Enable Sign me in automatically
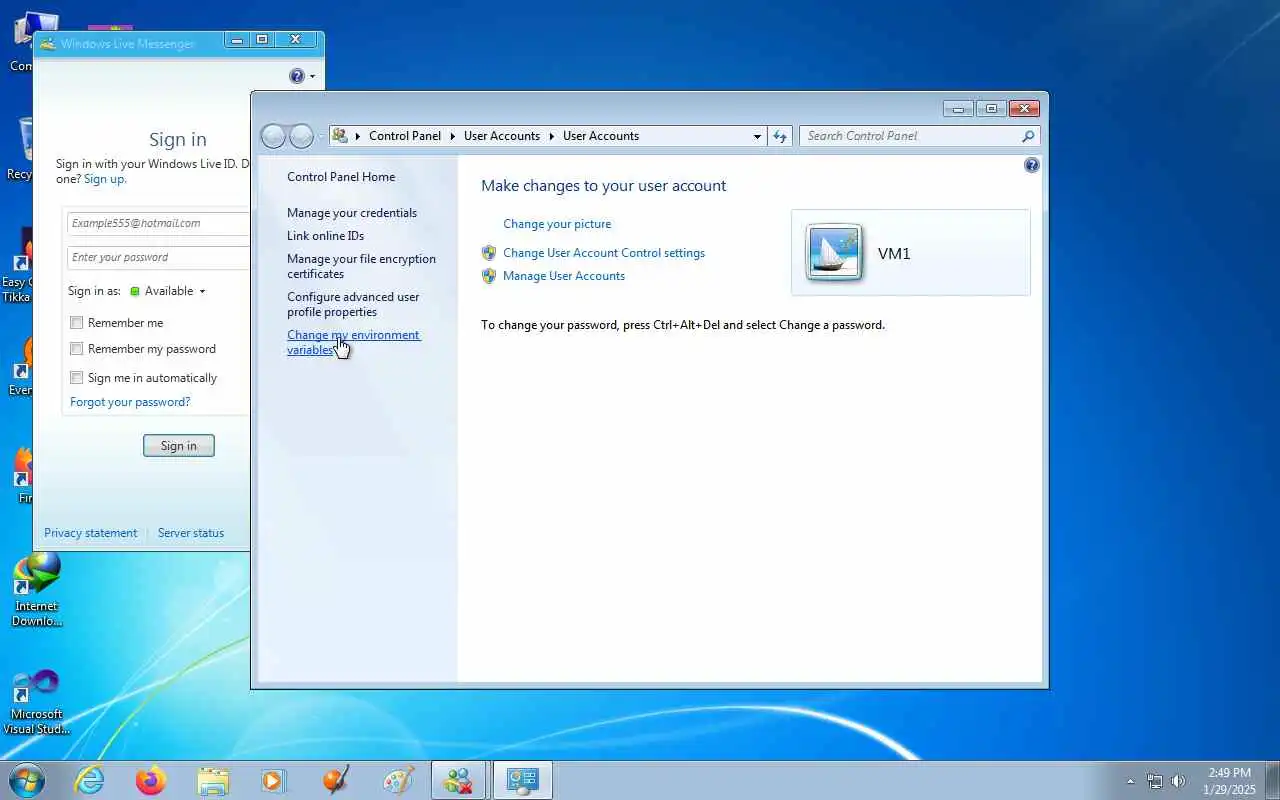The width and height of the screenshot is (1280, 800). coord(77,378)
